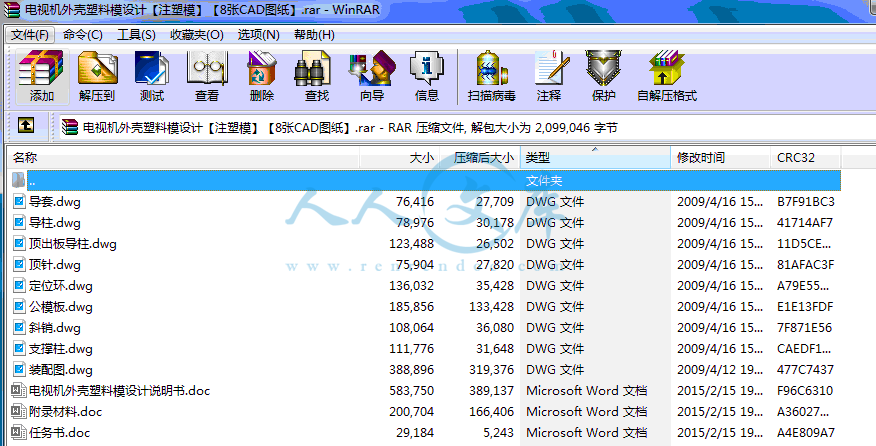Image resolution: width=876 pixels, height=446 pixels.
Task: Click CRC32 value E1E13FDF
Action: (x=805, y=307)
